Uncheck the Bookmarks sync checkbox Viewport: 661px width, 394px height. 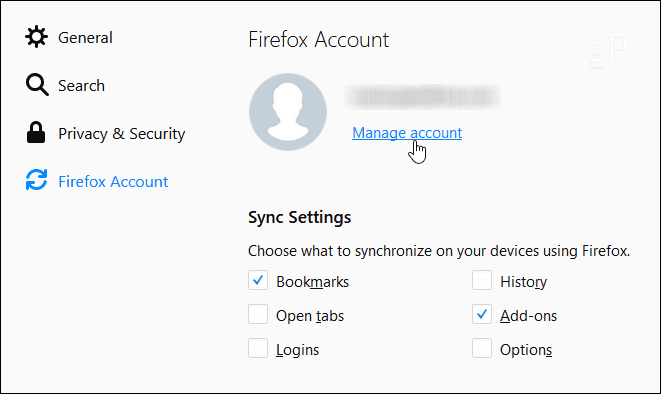(x=258, y=280)
